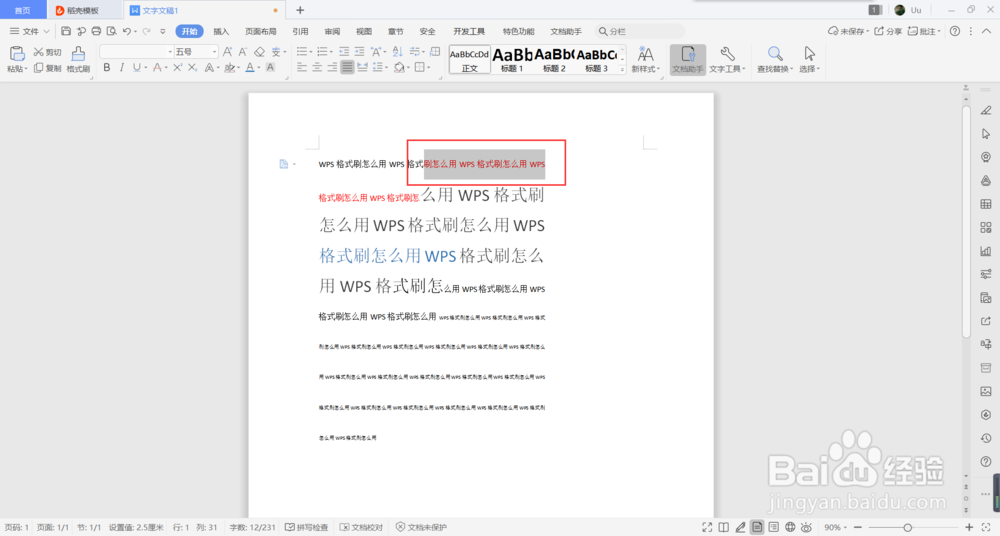Expand the styles gallery
Viewport: 1000px width, 536px height.
(x=622, y=70)
